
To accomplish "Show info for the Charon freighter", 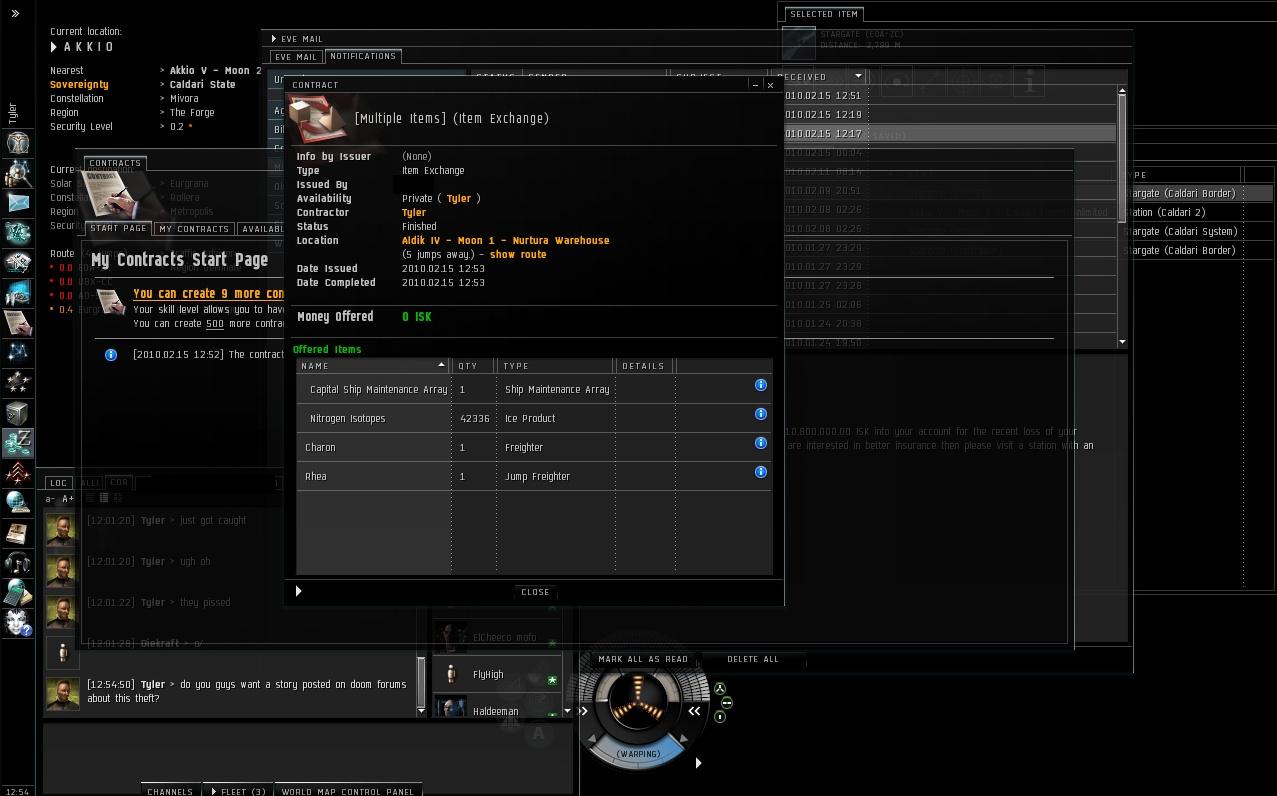I will tap(760, 443).
